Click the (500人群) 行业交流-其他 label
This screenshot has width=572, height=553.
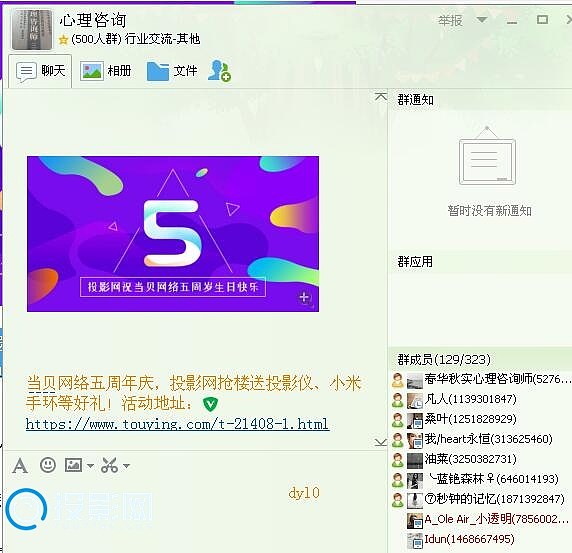coord(136,39)
